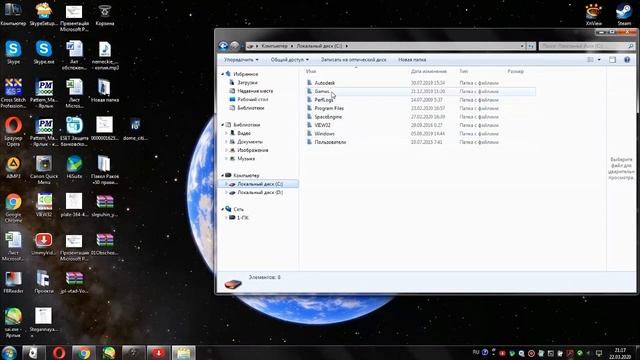Collapse the Сеть tree group
Screen dimensions: 640x360
[x=223, y=209]
